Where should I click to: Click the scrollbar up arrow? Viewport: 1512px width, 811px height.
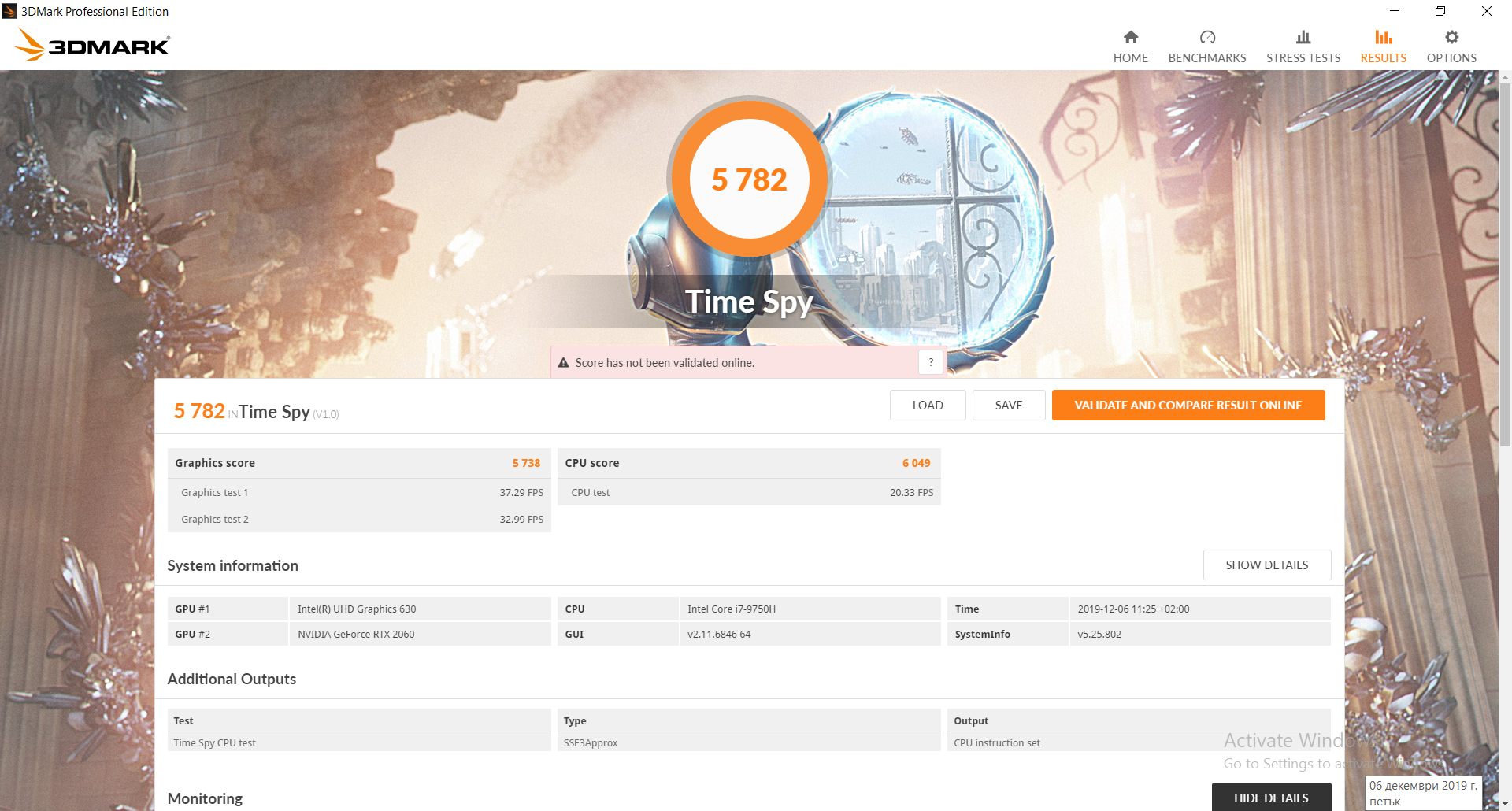1505,77
